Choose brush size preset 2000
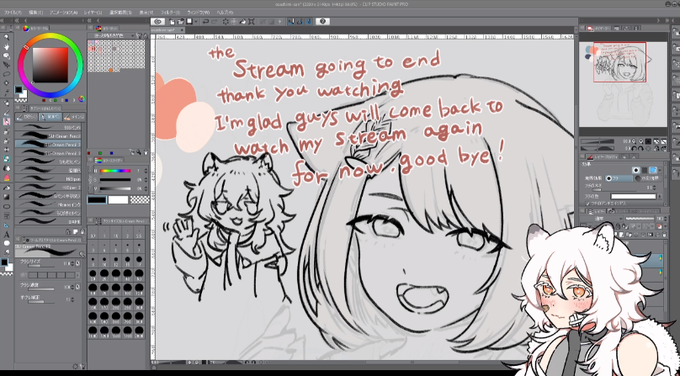This screenshot has width=680, height=376. click(x=139, y=331)
